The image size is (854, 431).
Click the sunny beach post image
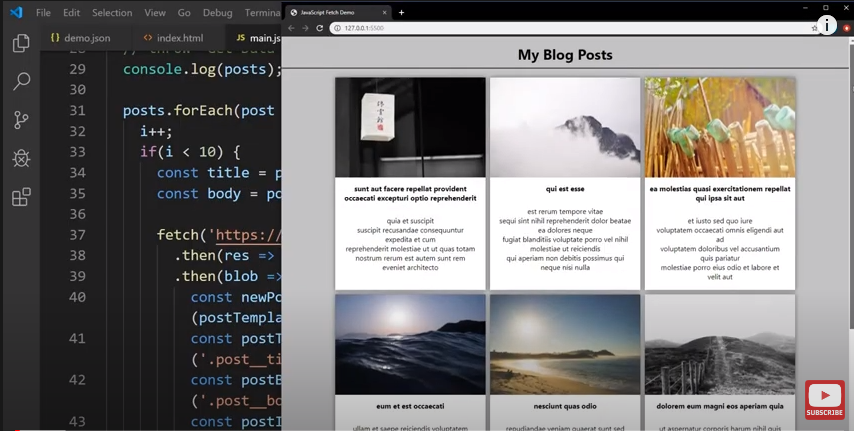click(x=565, y=344)
